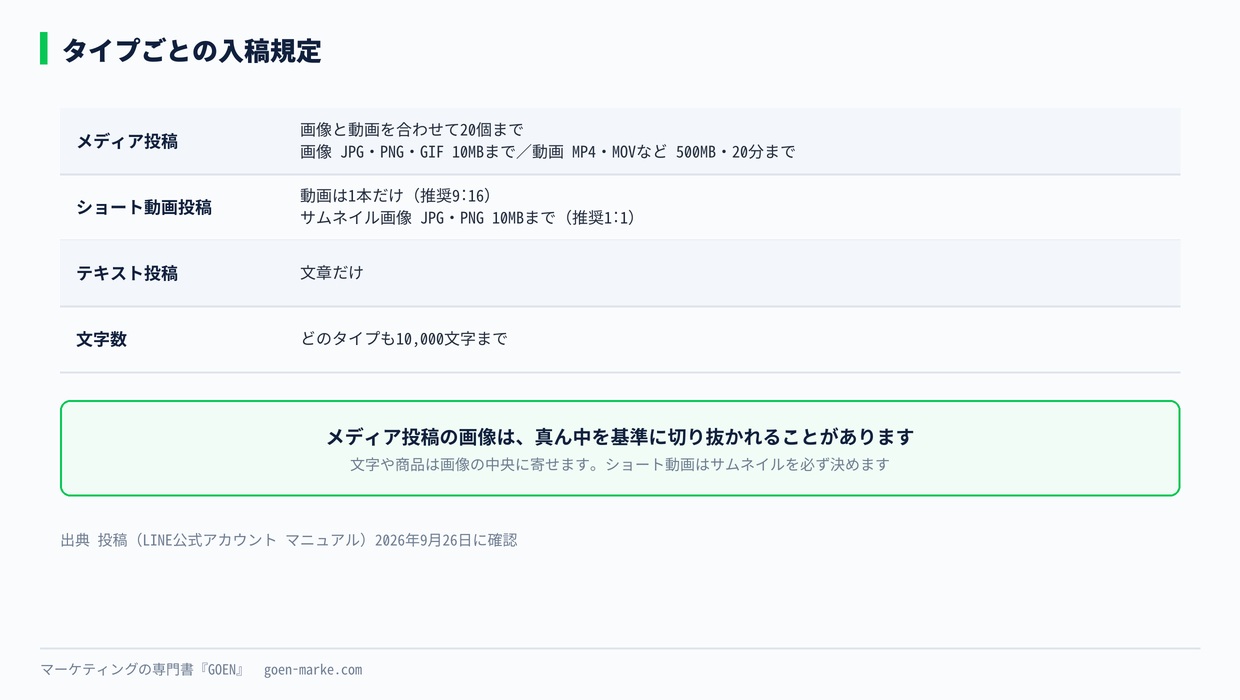This screenshot has height=700, width=1240.
Task: Select the メディア投稿 row label
Action: tap(127, 141)
